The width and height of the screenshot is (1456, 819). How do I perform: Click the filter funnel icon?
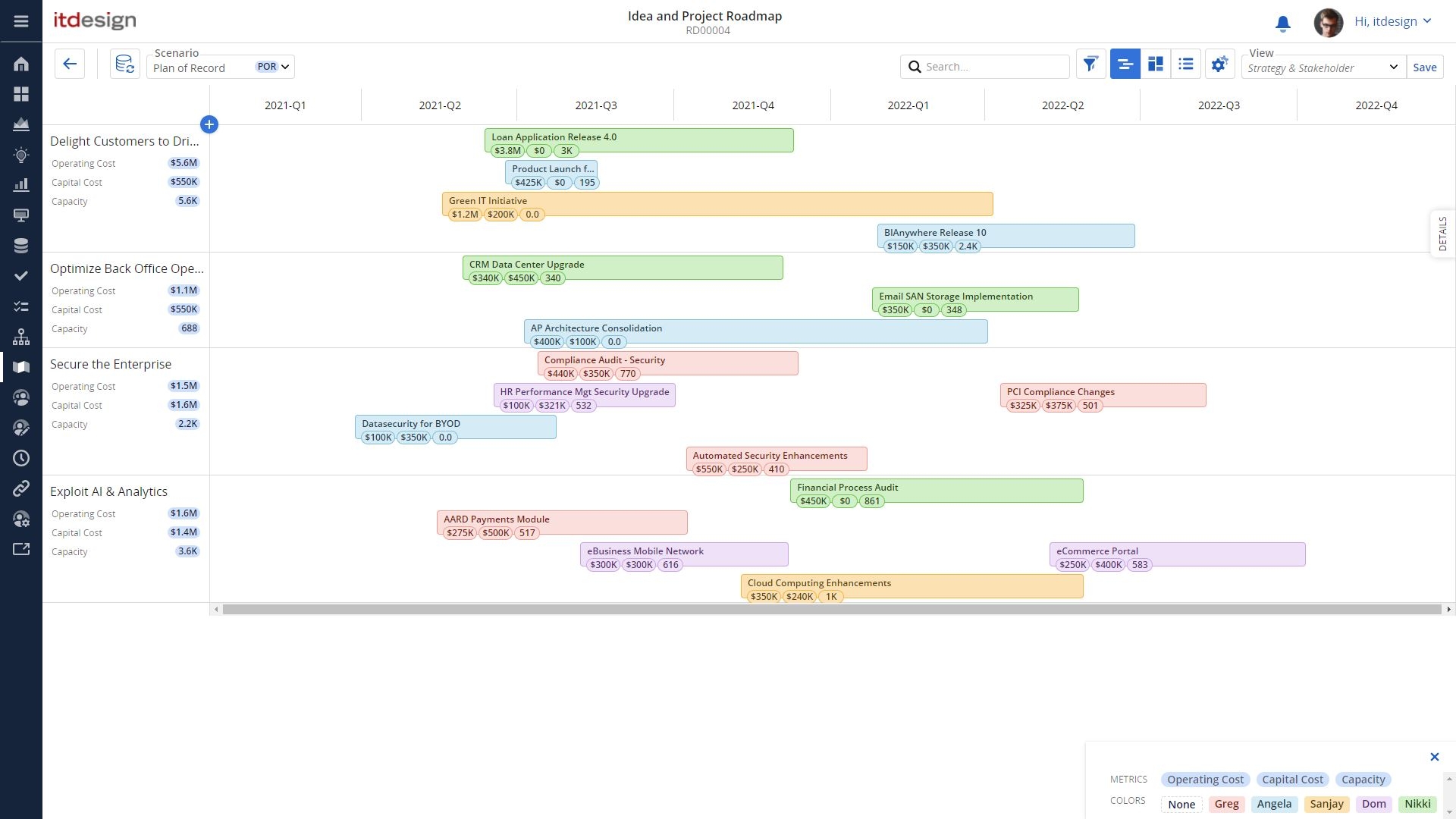[1090, 64]
